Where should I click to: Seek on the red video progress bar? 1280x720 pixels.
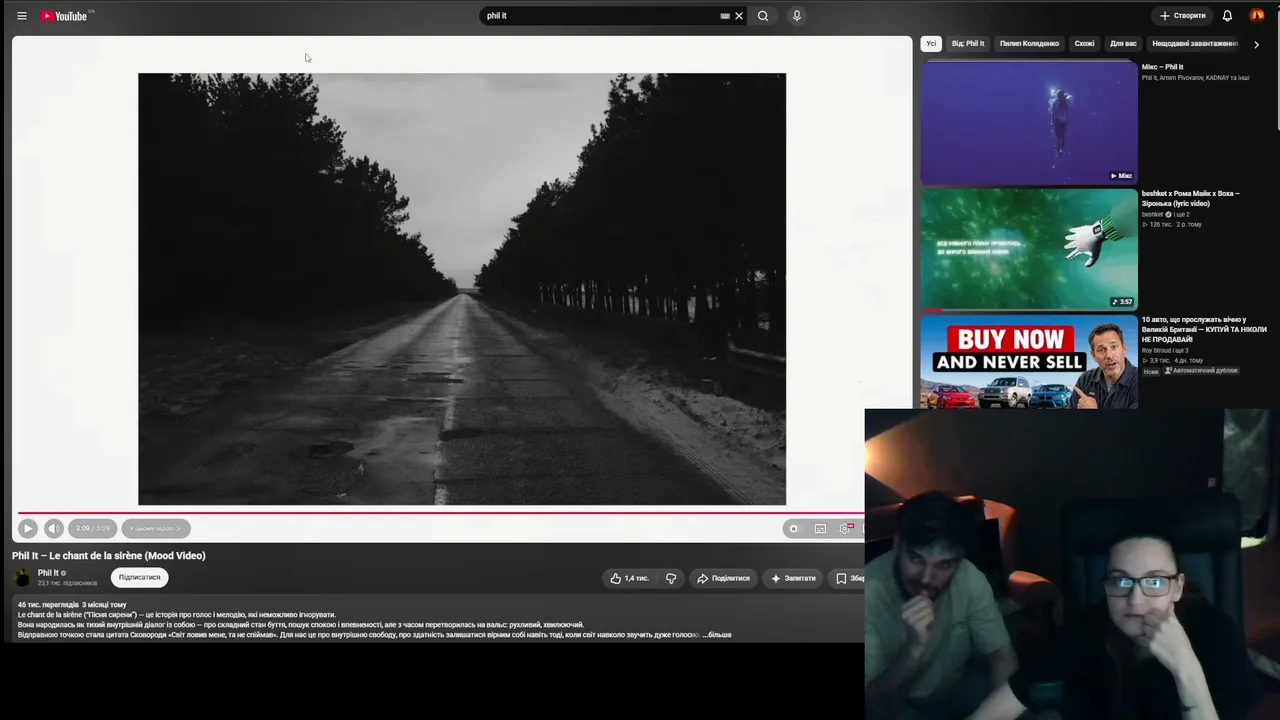coord(440,513)
